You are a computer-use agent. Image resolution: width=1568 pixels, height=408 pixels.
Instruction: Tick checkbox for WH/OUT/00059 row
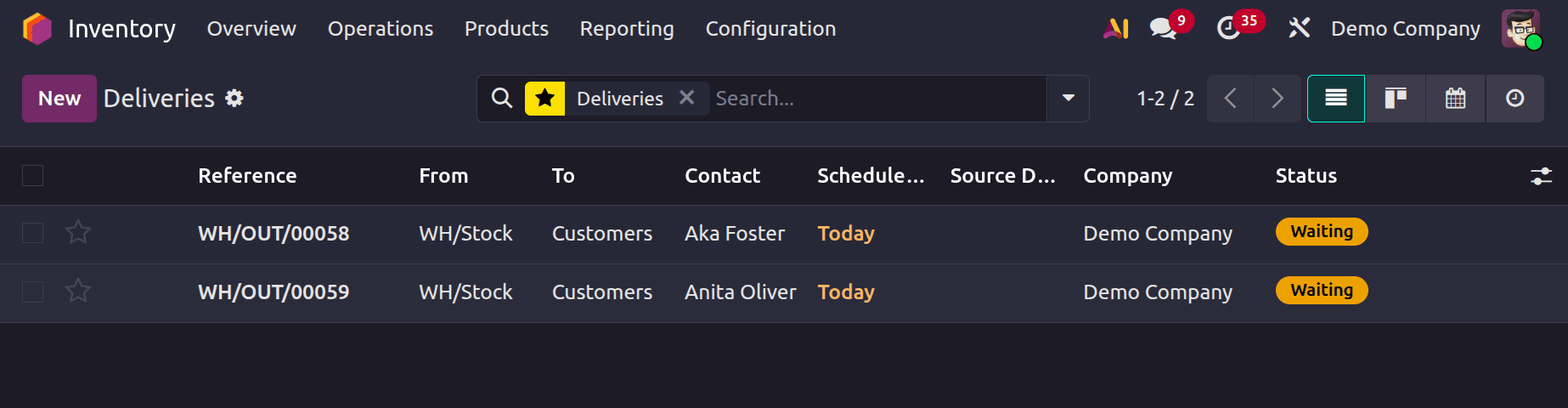coord(32,292)
